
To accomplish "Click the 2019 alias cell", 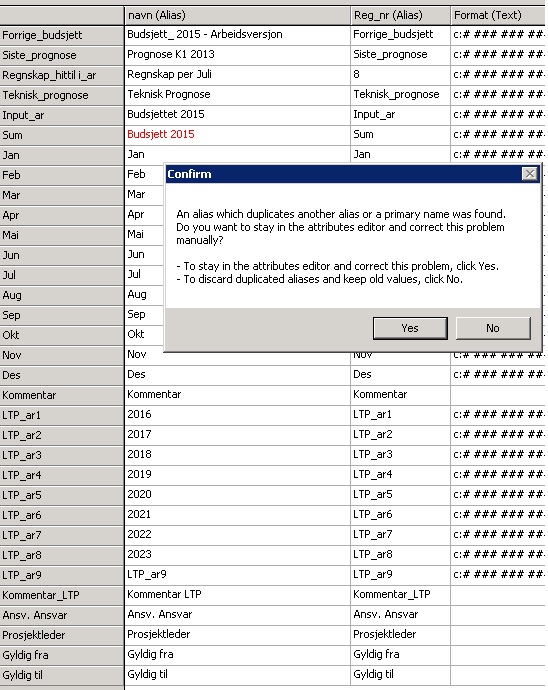I will [238, 475].
